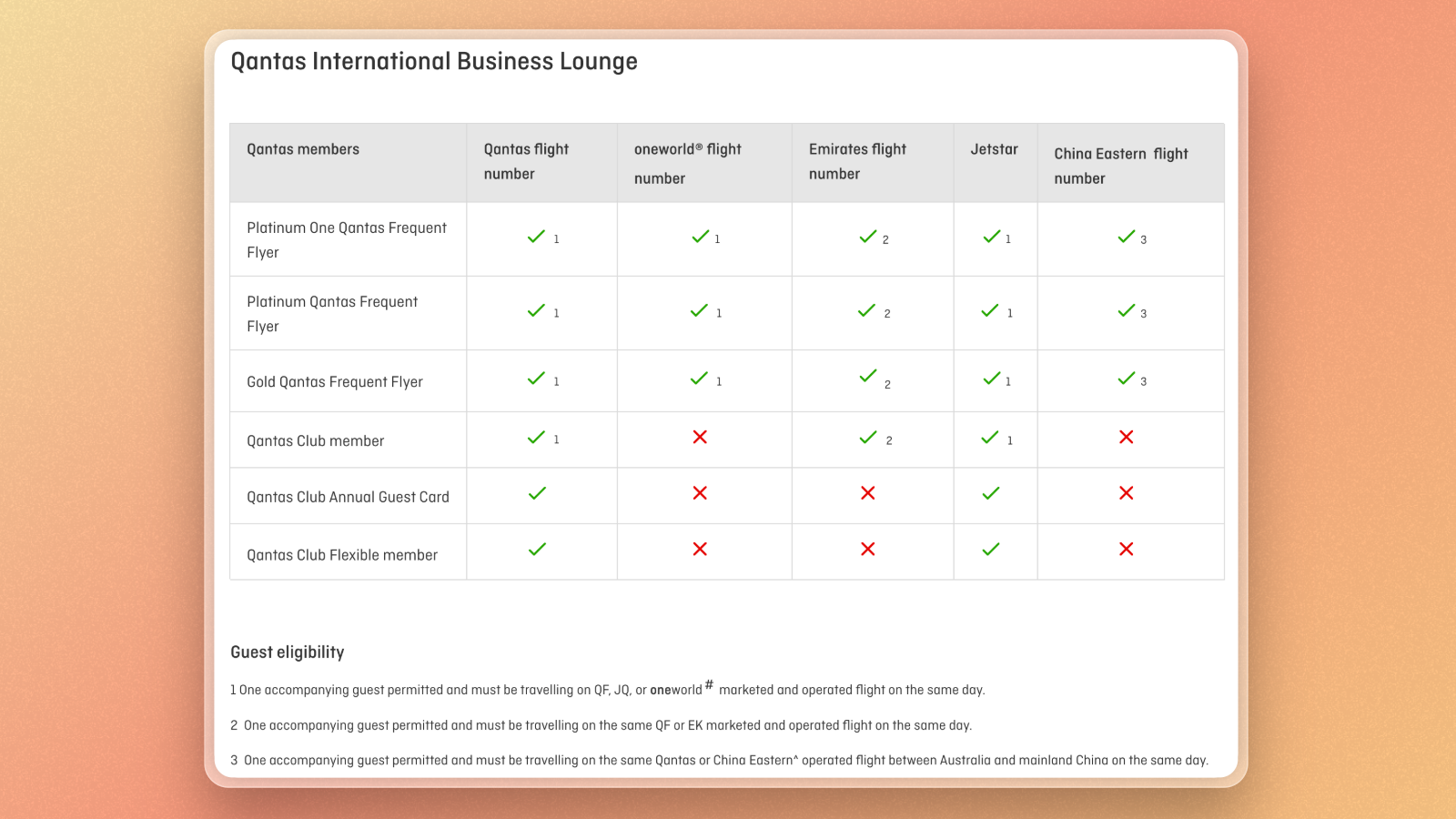Click the Guest eligibility heading
This screenshot has height=819, width=1456.
(x=288, y=652)
